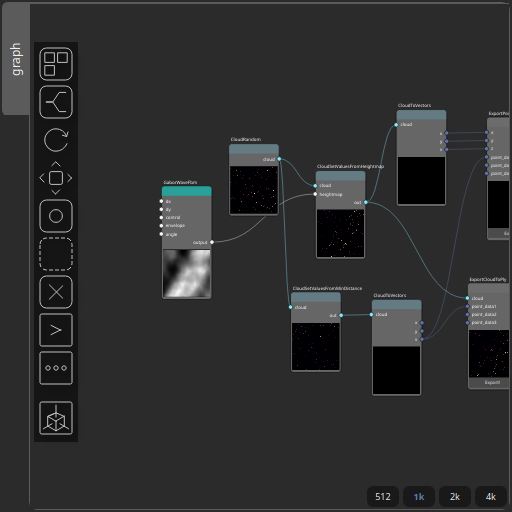Choose the 2k resolution button
Screen dimensions: 512x512
pyautogui.click(x=455, y=497)
